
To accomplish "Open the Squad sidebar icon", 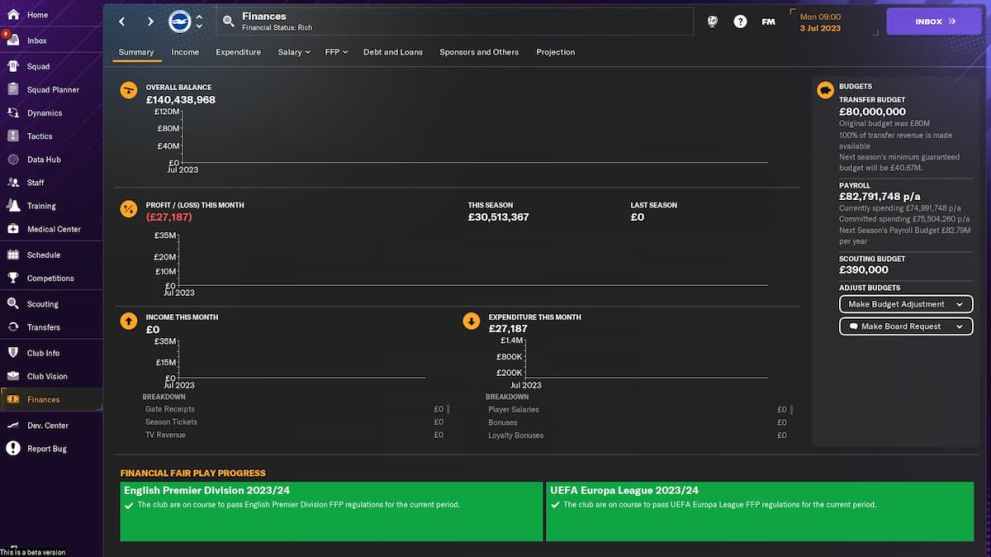I will coord(13,66).
